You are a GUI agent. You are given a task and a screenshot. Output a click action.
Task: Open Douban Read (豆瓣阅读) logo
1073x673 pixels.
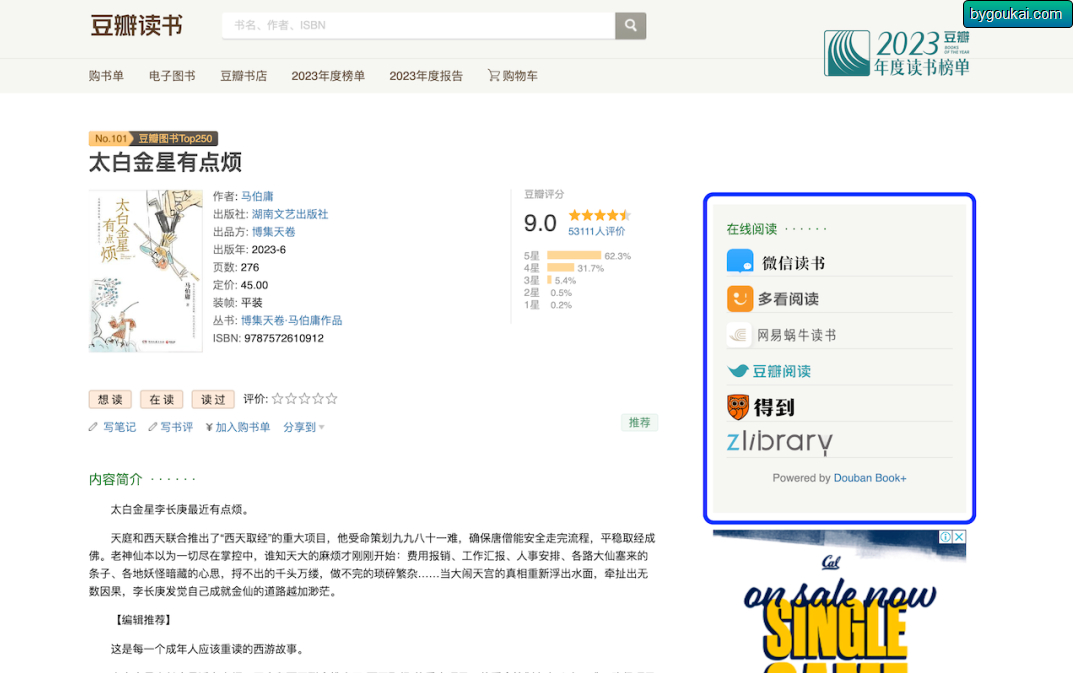[x=769, y=371]
